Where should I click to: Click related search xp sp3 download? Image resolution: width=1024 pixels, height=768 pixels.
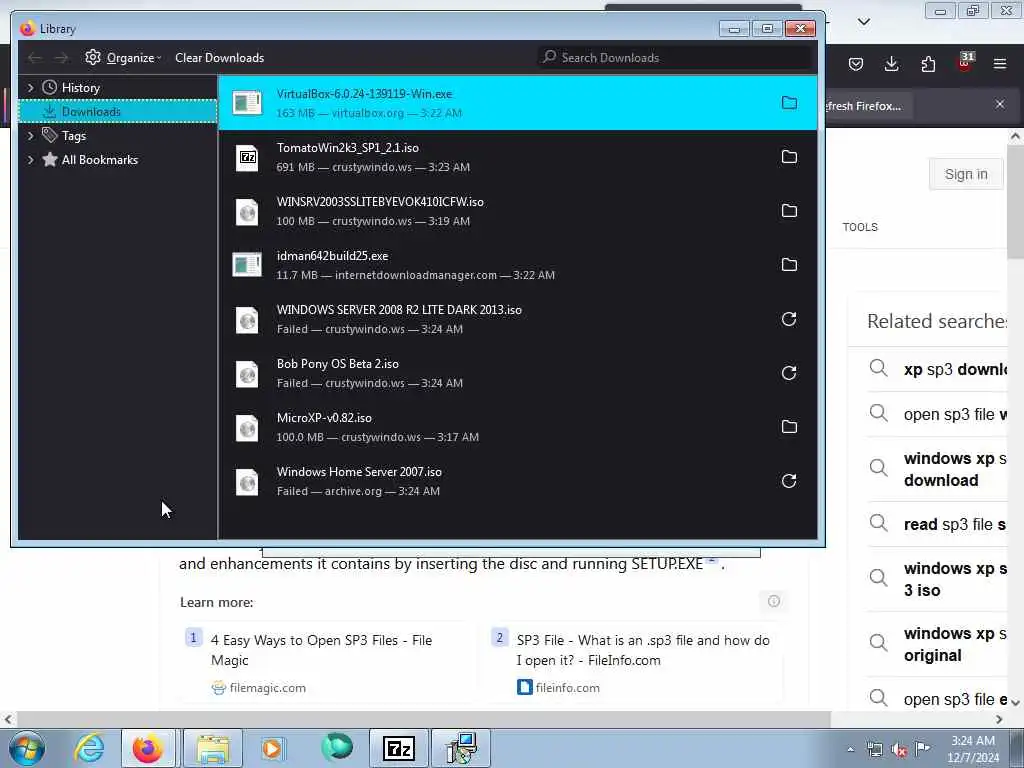pos(954,370)
